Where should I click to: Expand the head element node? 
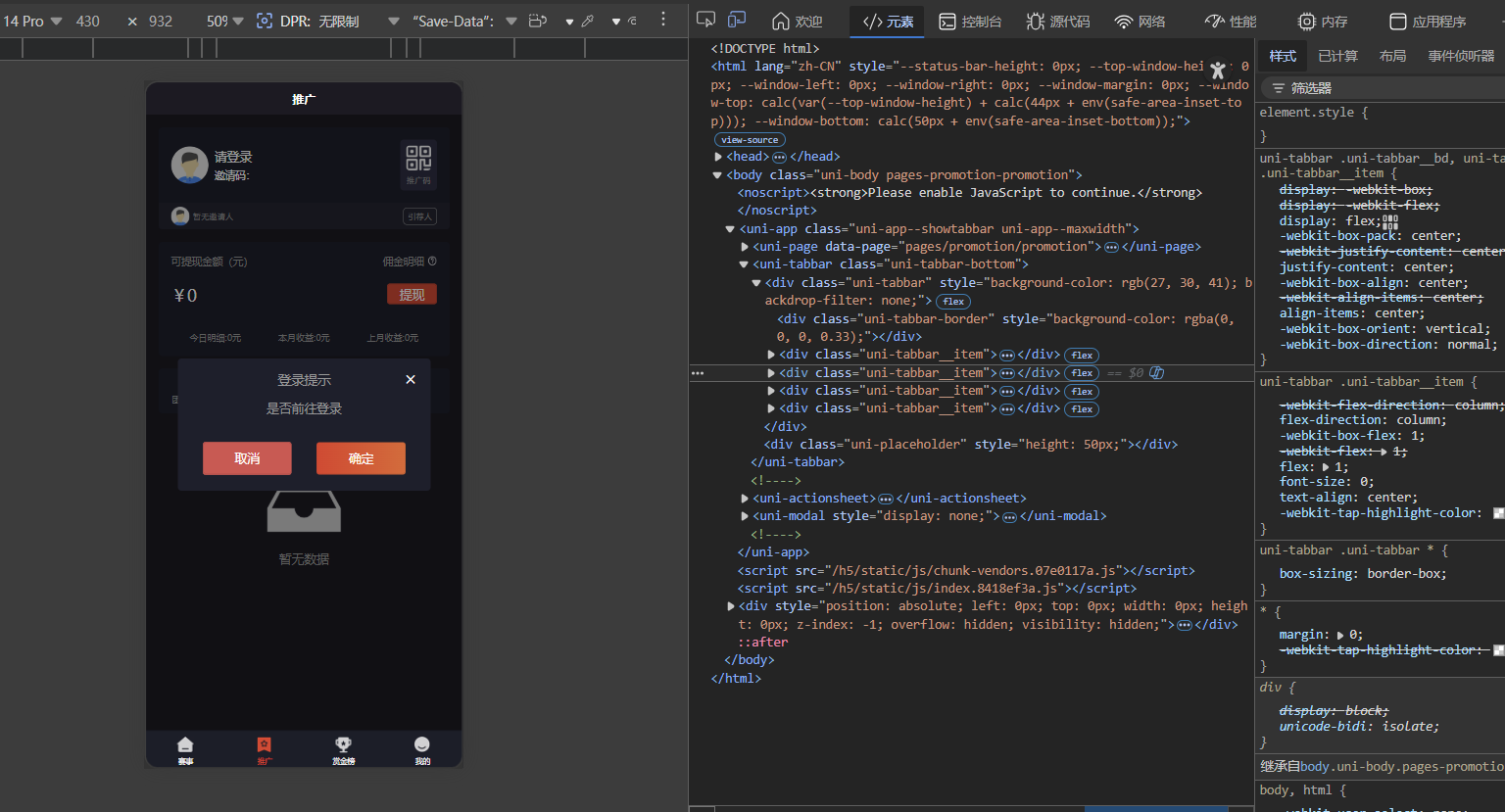[x=718, y=157]
